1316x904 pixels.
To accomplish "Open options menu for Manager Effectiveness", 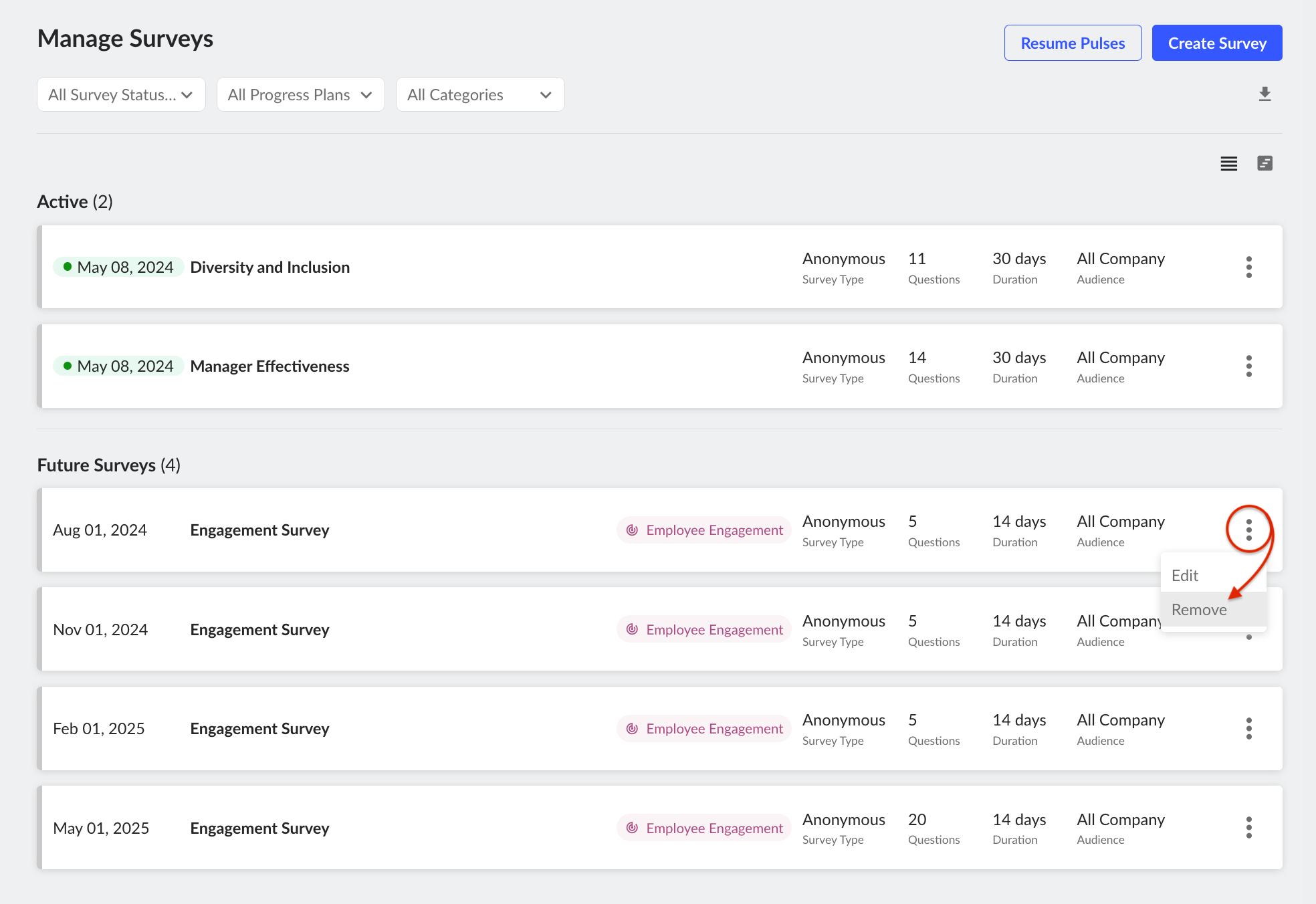I will pos(1248,366).
